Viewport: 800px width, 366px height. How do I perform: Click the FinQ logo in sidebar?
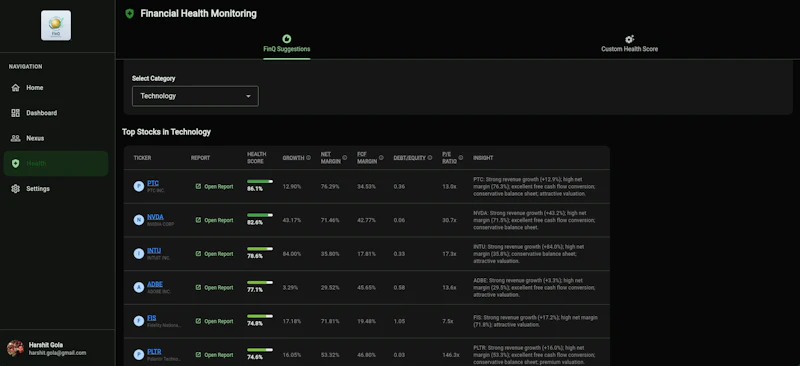tap(56, 26)
